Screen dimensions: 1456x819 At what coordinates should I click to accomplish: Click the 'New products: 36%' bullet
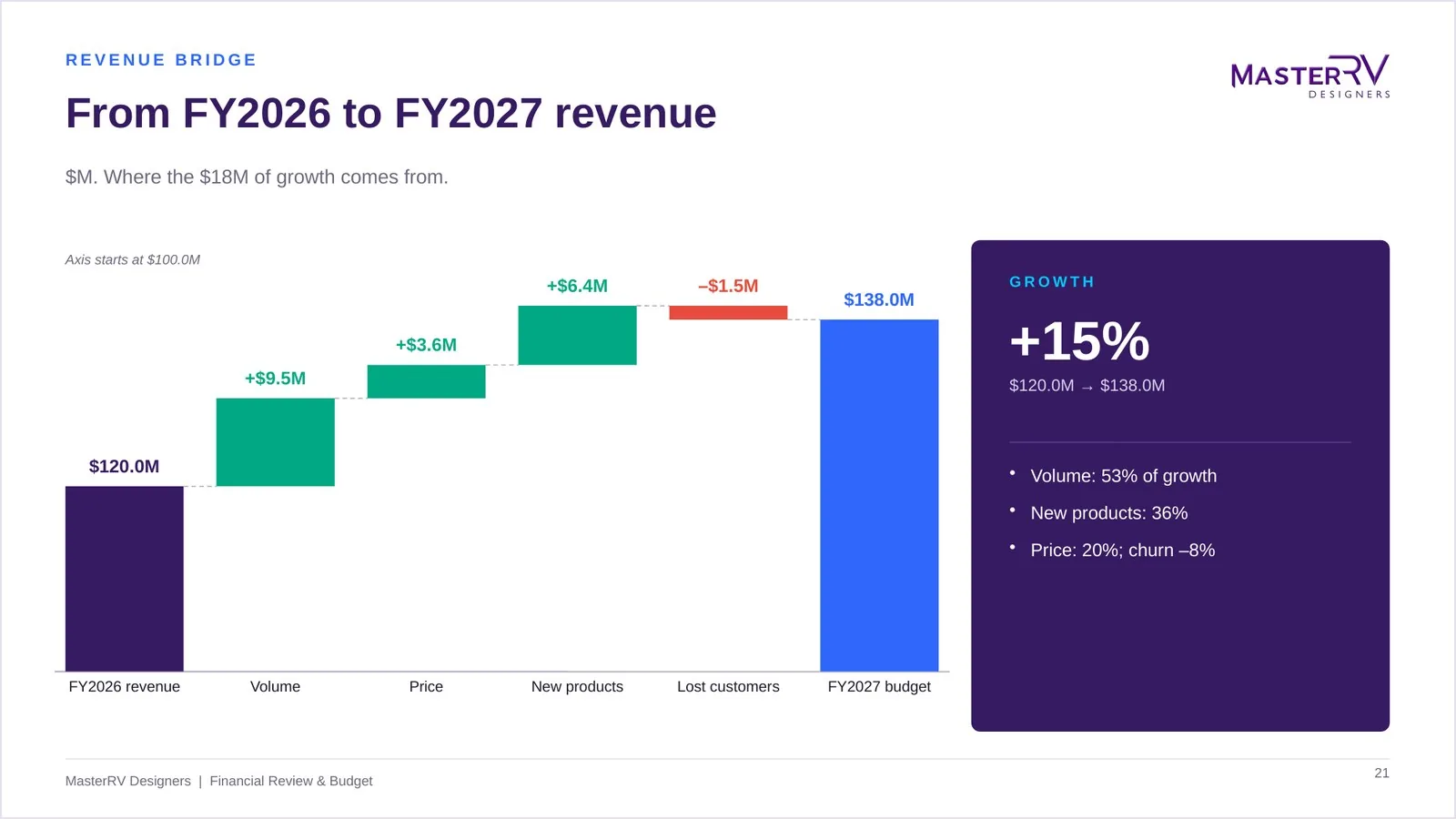(x=1109, y=513)
